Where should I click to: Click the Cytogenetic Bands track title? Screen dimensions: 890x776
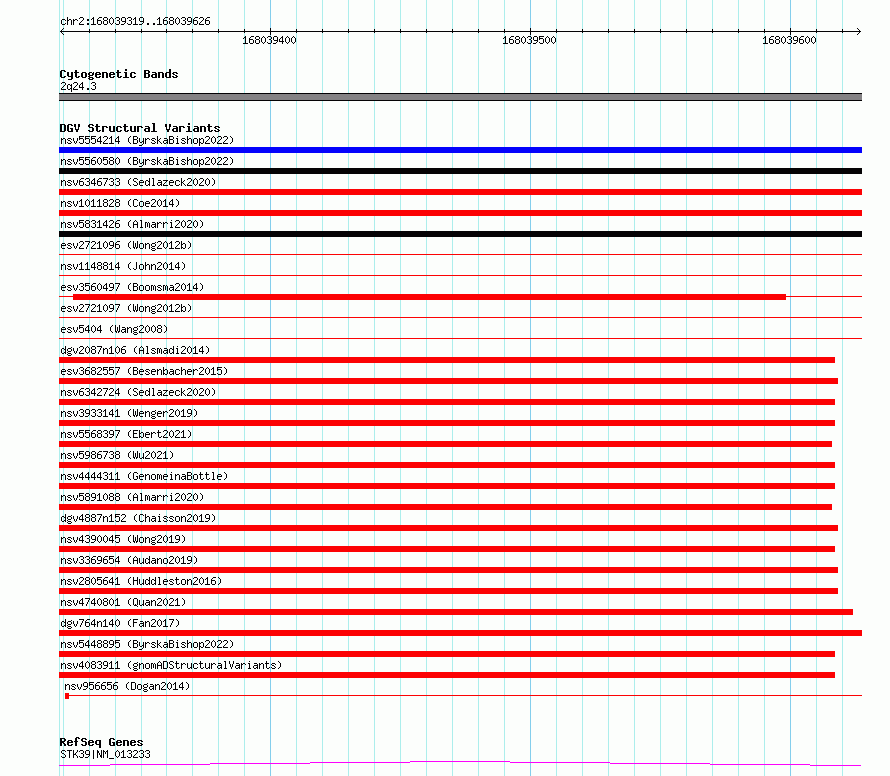click(119, 74)
